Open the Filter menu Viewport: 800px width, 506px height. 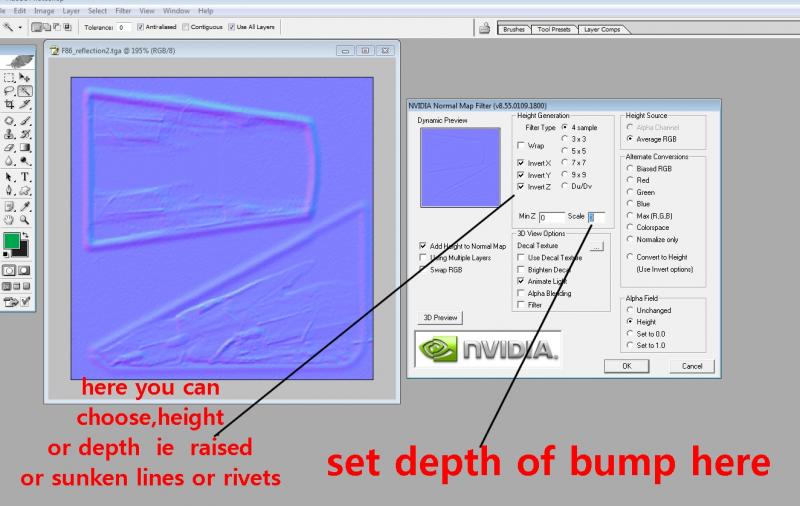[x=123, y=11]
